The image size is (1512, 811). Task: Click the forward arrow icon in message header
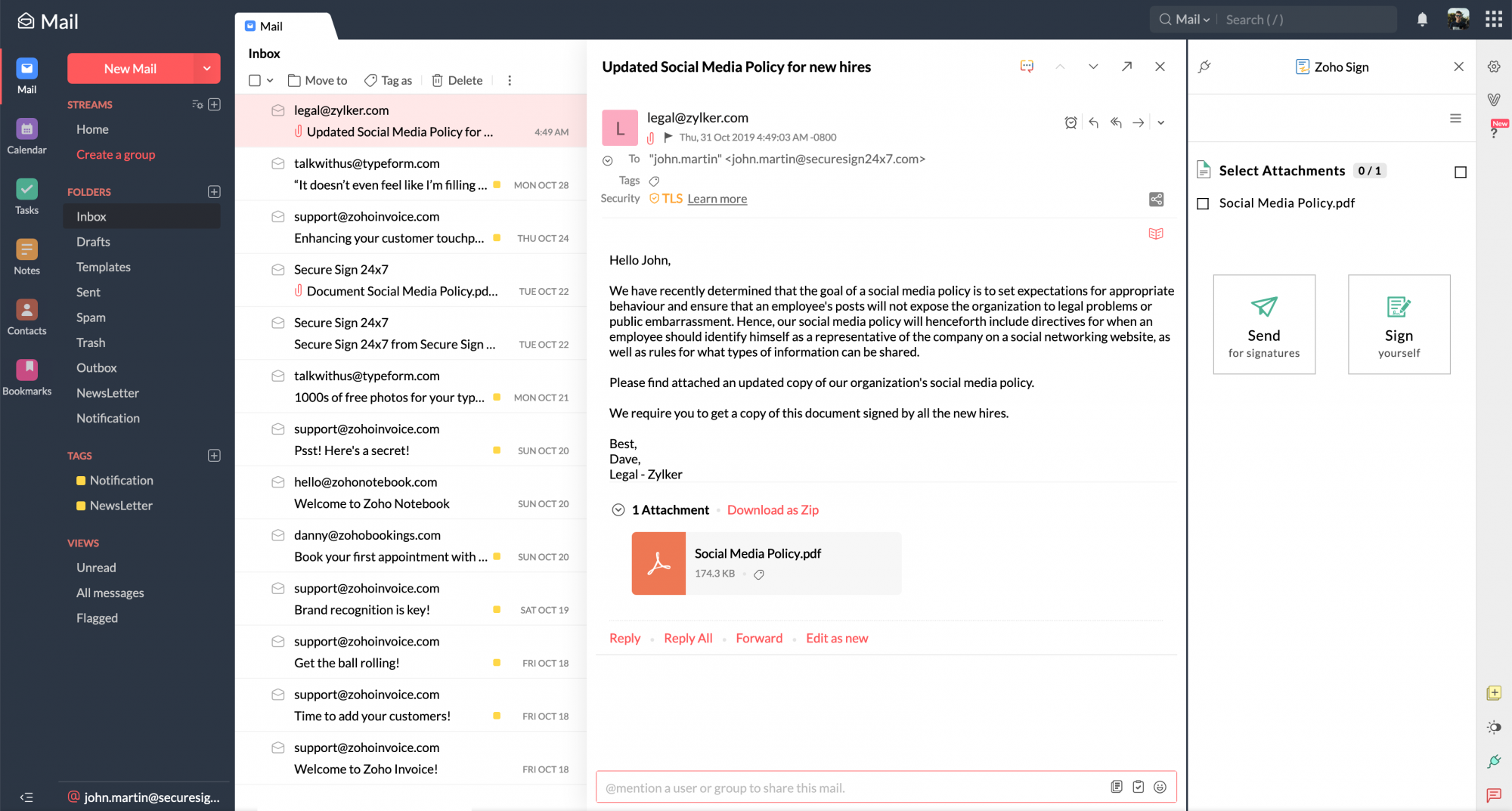1139,122
